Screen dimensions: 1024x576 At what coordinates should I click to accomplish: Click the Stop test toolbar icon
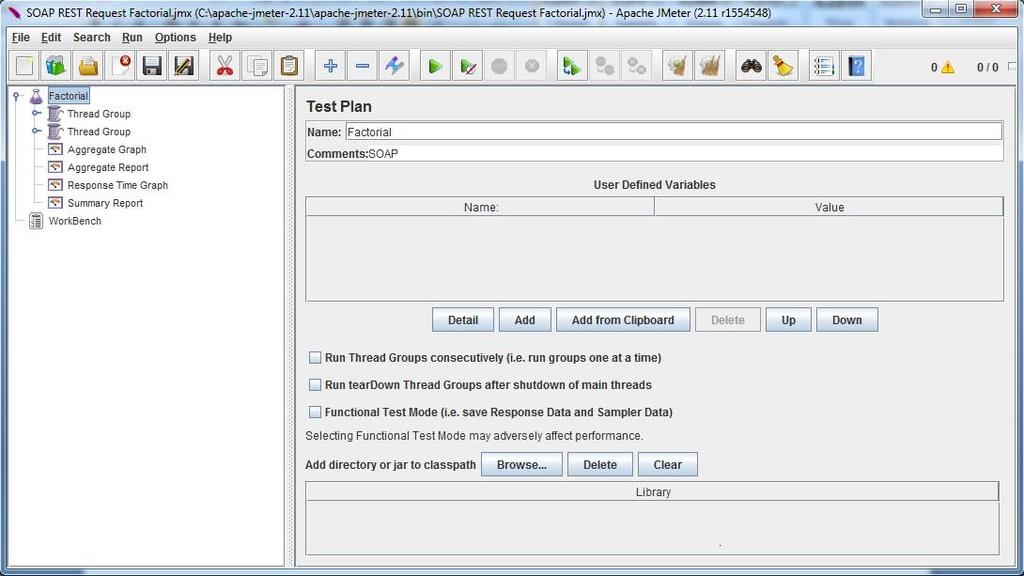tap(500, 66)
